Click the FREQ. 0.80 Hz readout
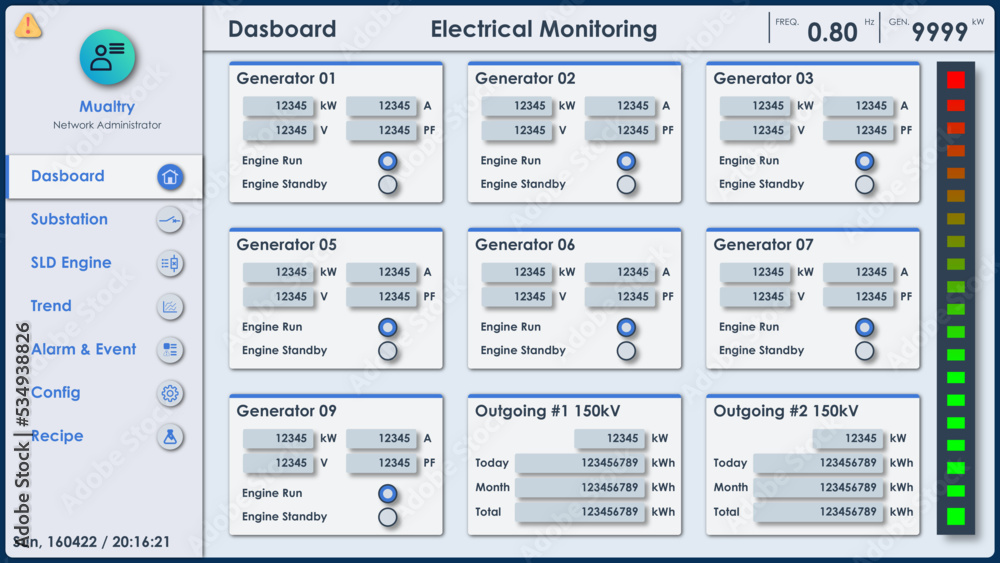 [824, 30]
